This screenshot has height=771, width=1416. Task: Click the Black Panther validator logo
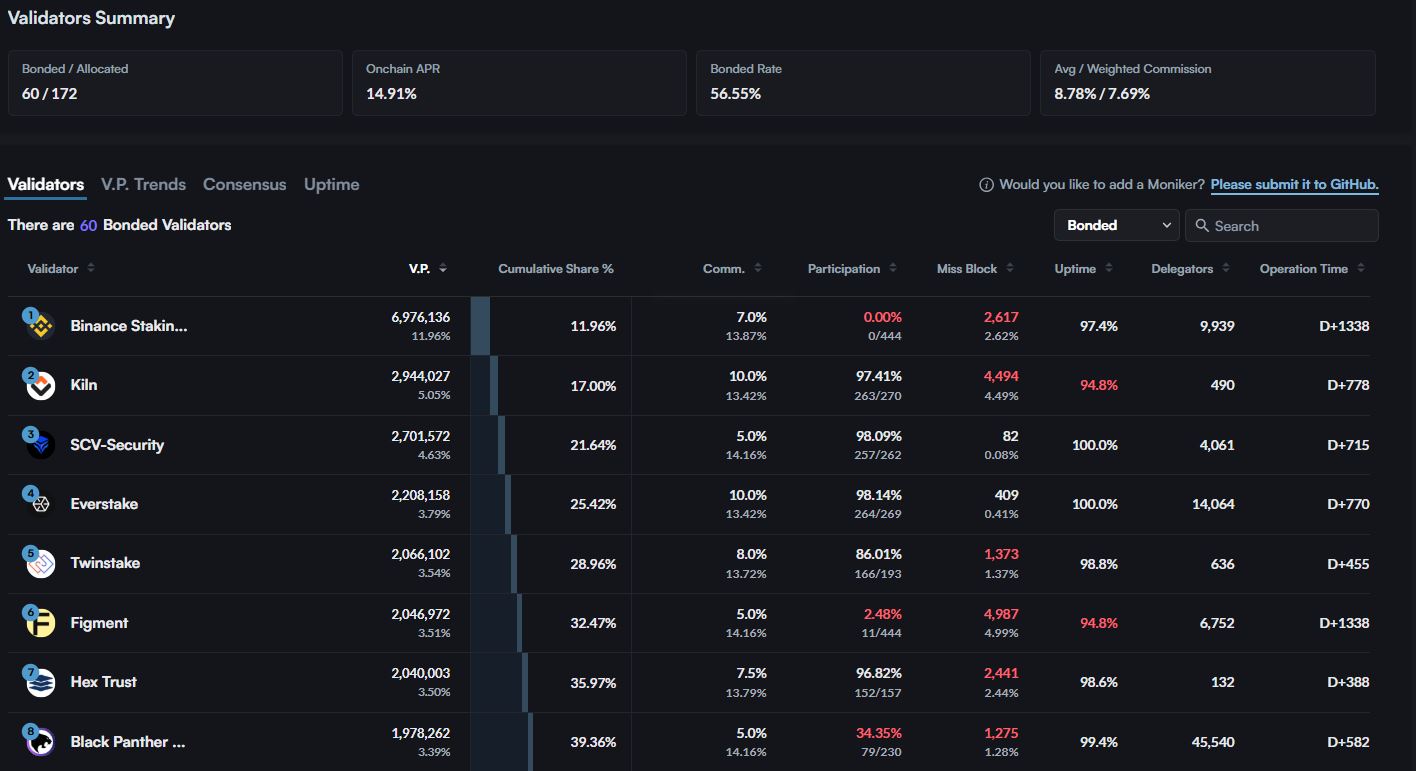point(41,742)
